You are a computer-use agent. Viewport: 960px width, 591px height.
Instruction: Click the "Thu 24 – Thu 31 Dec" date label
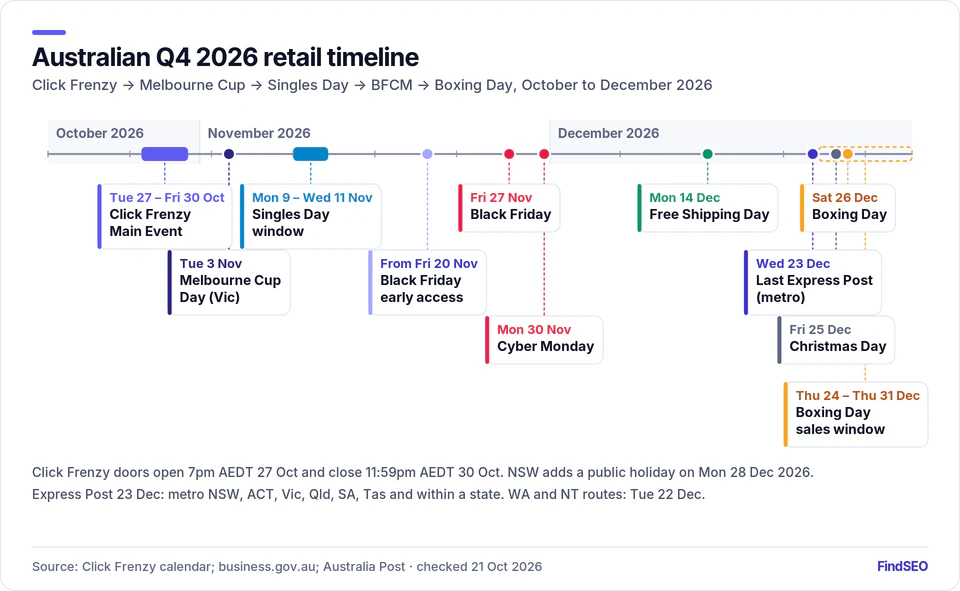coord(857,396)
